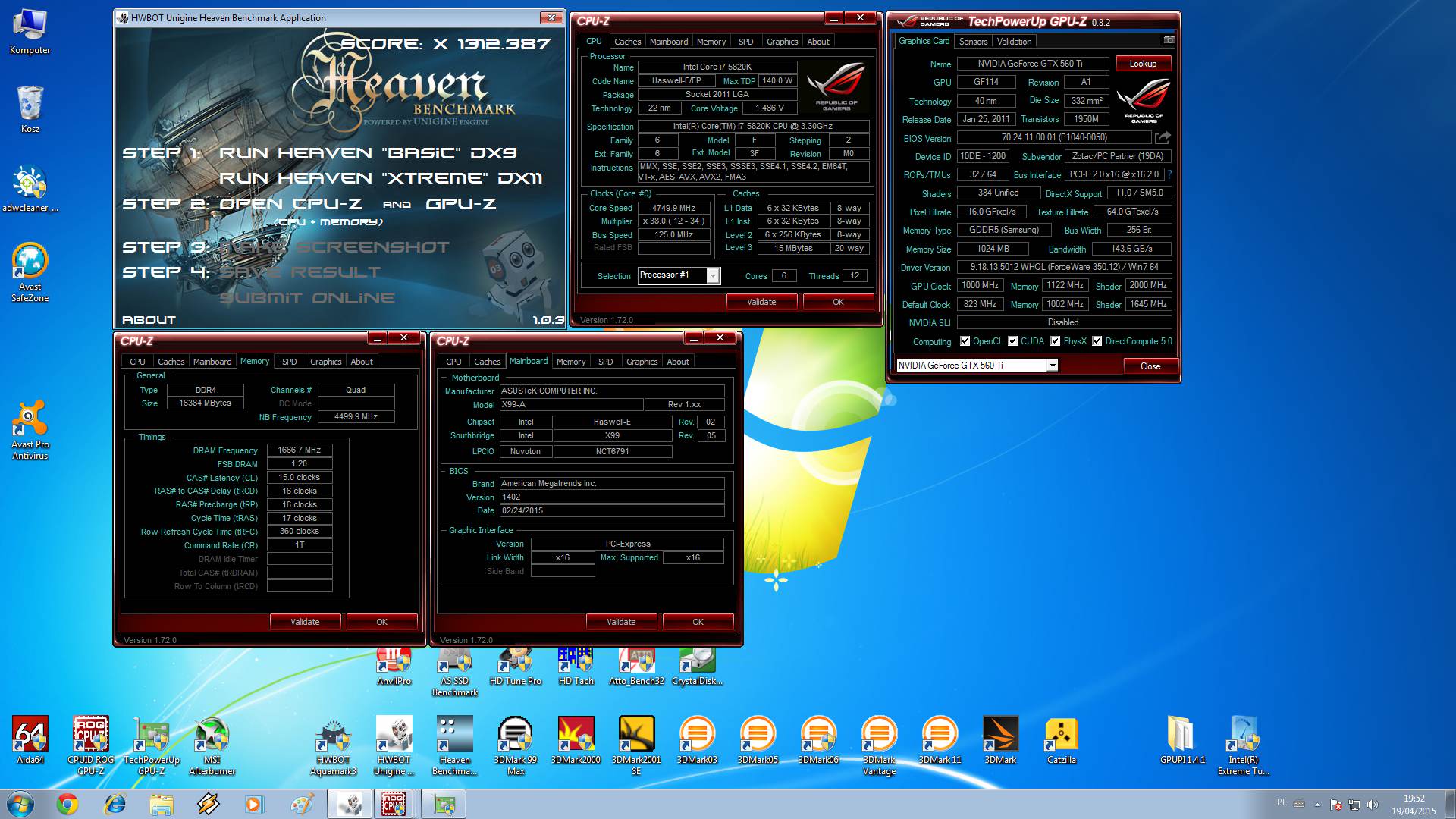This screenshot has height=819, width=1456.
Task: Launch Aida64 desktop shortcut
Action: [30, 739]
